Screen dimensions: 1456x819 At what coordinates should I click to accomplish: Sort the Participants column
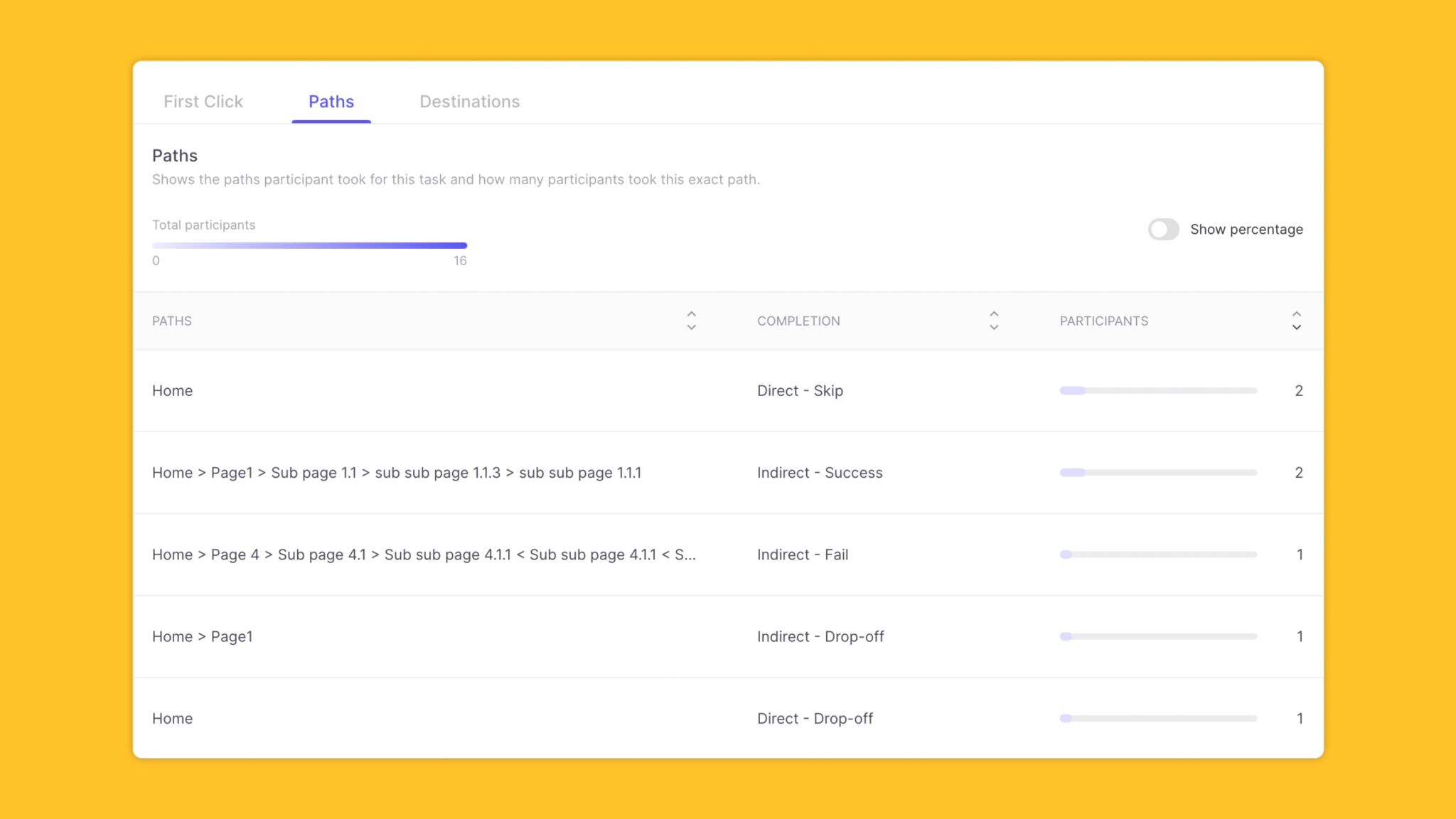point(1296,321)
